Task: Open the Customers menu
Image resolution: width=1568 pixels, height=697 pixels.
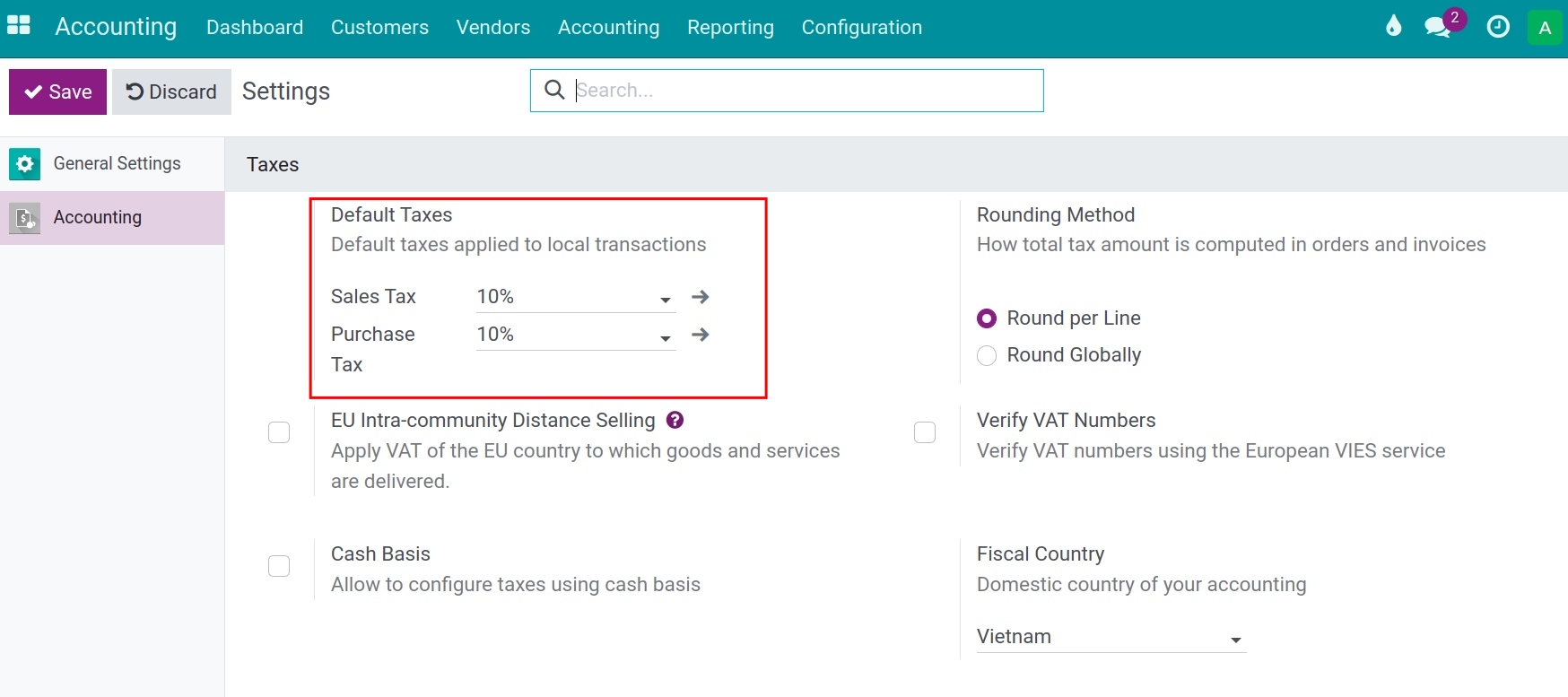Action: click(x=379, y=28)
